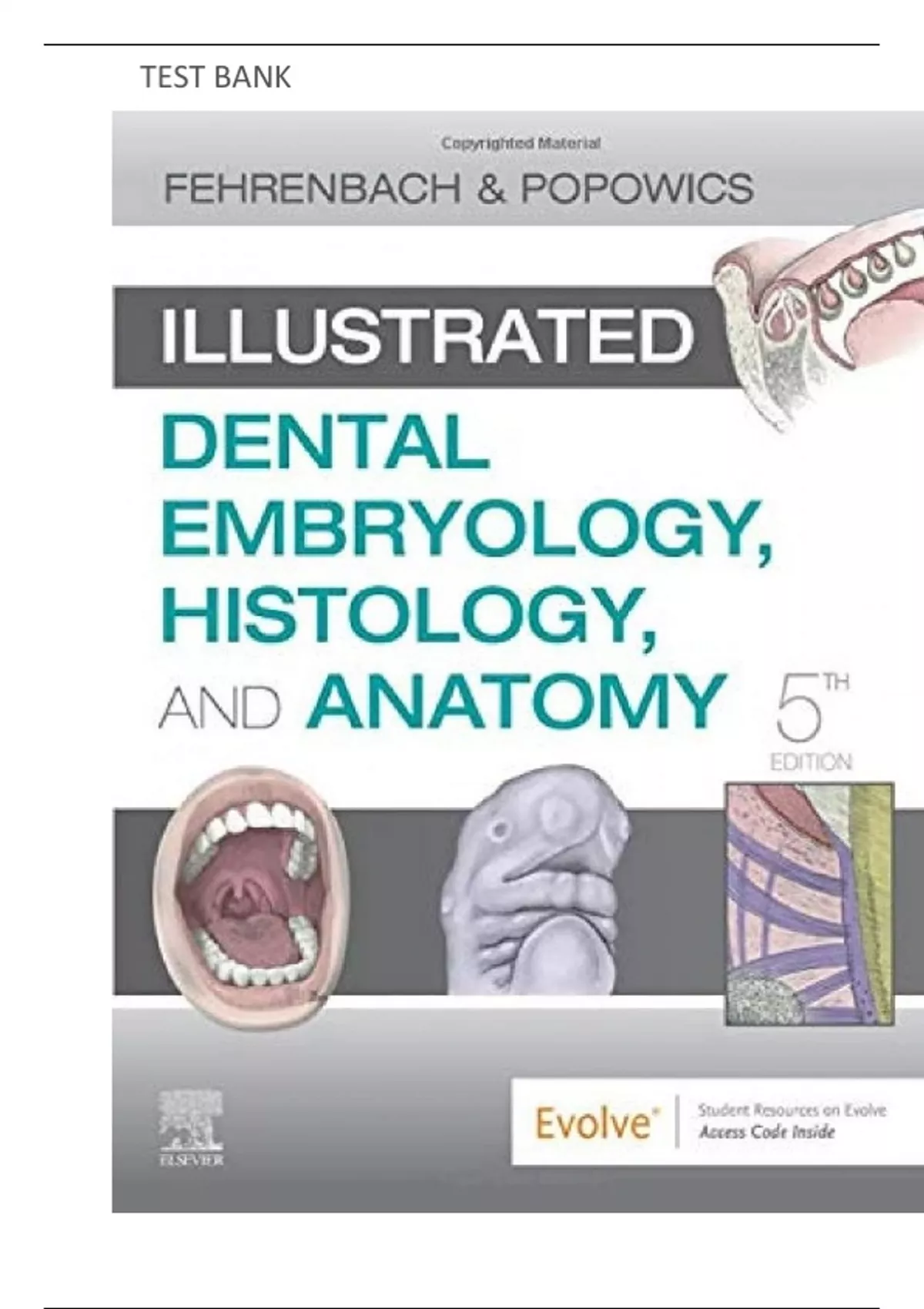Click the ILLUSTRATED title banner
The width and height of the screenshot is (924, 1309).
coord(416,336)
